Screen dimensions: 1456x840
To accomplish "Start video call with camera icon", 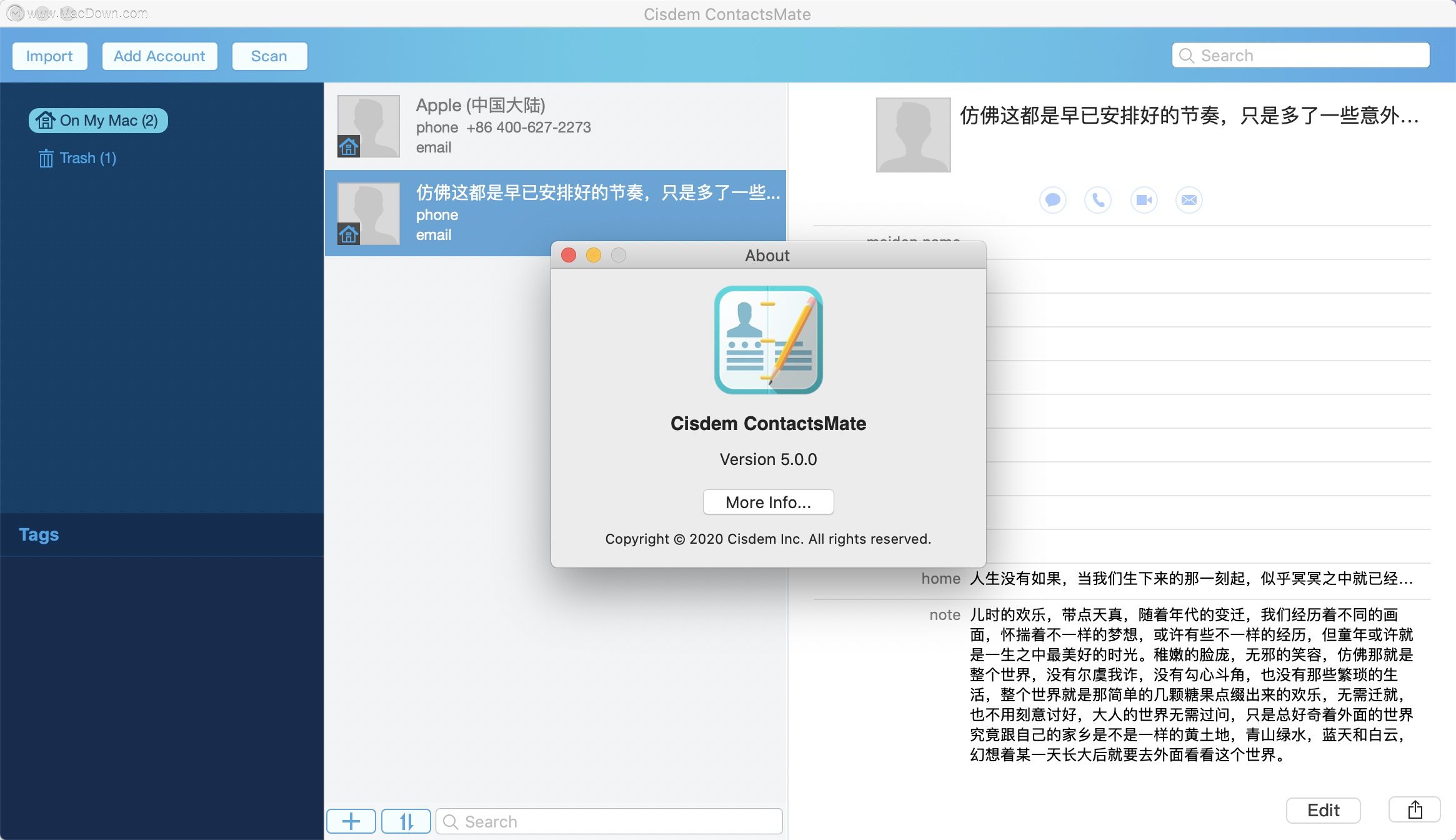I will [1144, 200].
